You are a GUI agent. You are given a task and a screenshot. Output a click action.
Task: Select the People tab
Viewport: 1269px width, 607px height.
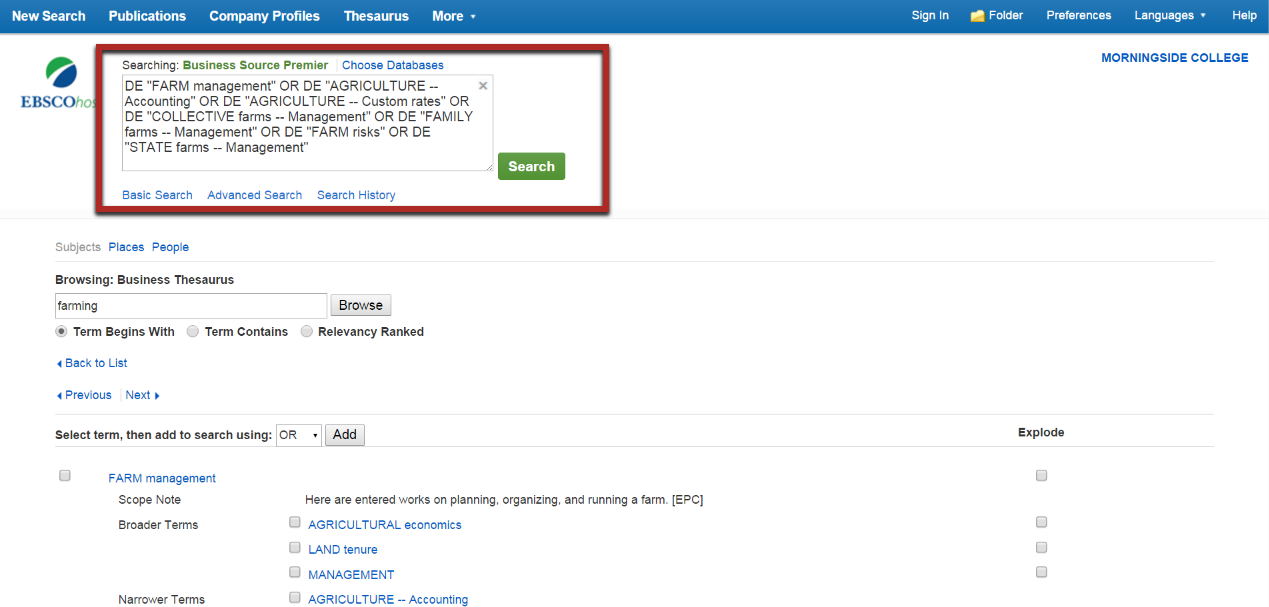170,247
